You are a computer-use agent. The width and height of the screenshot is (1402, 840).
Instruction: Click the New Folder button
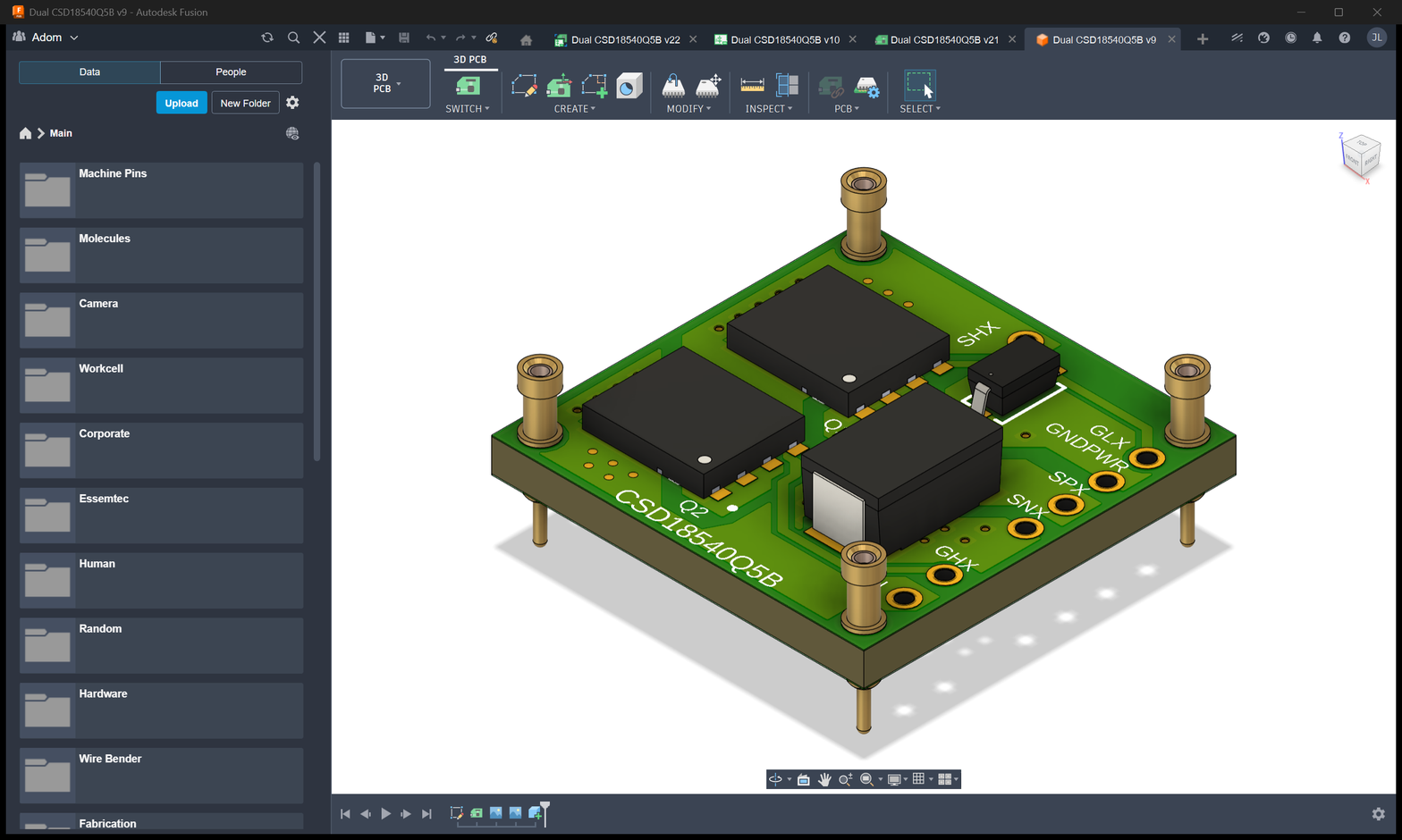click(245, 103)
